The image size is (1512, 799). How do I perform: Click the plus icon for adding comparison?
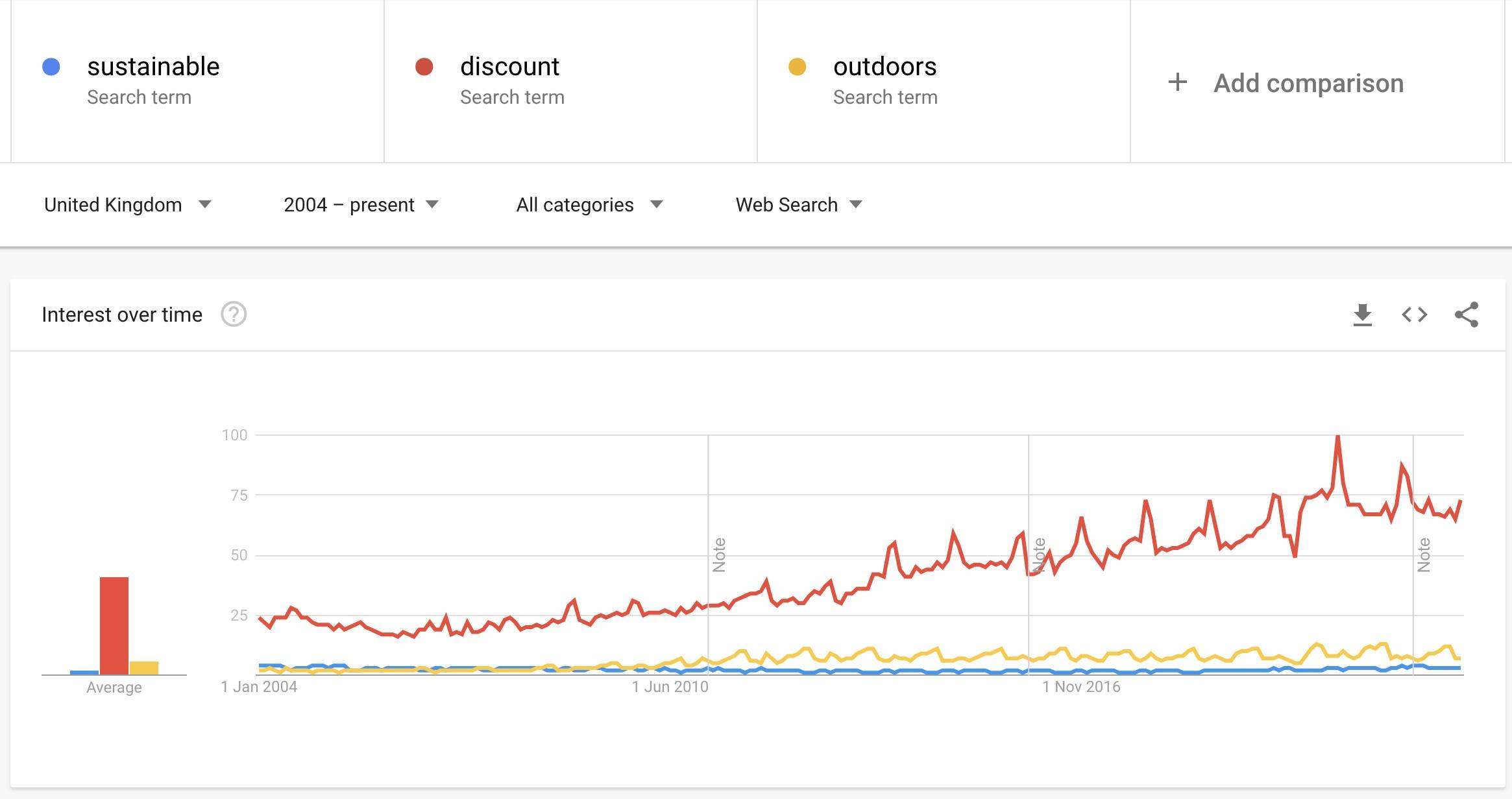coord(1177,82)
